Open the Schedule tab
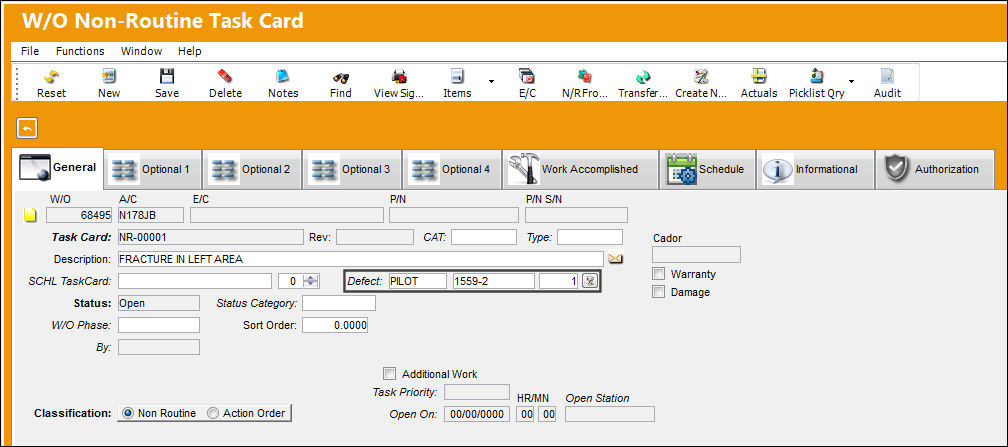The image size is (1008, 447). tap(707, 169)
